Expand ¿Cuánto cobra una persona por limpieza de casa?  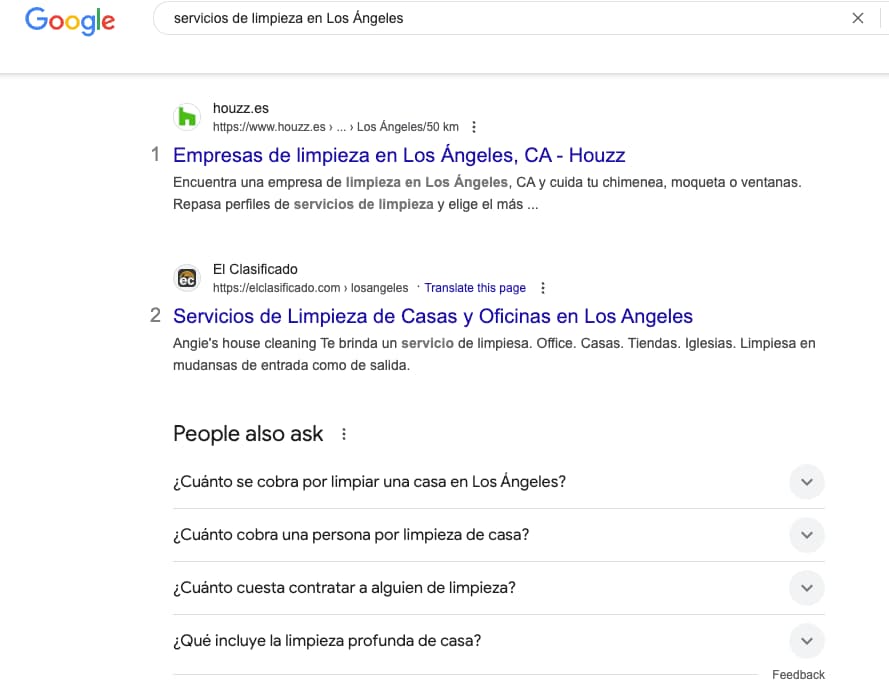click(x=498, y=535)
